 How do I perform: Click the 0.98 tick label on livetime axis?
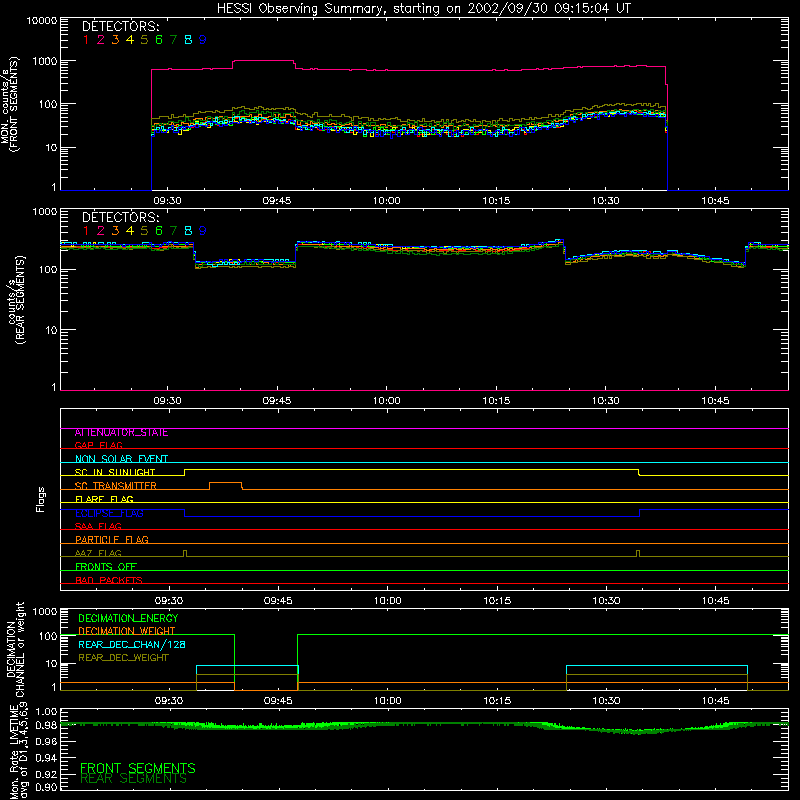tap(46, 725)
